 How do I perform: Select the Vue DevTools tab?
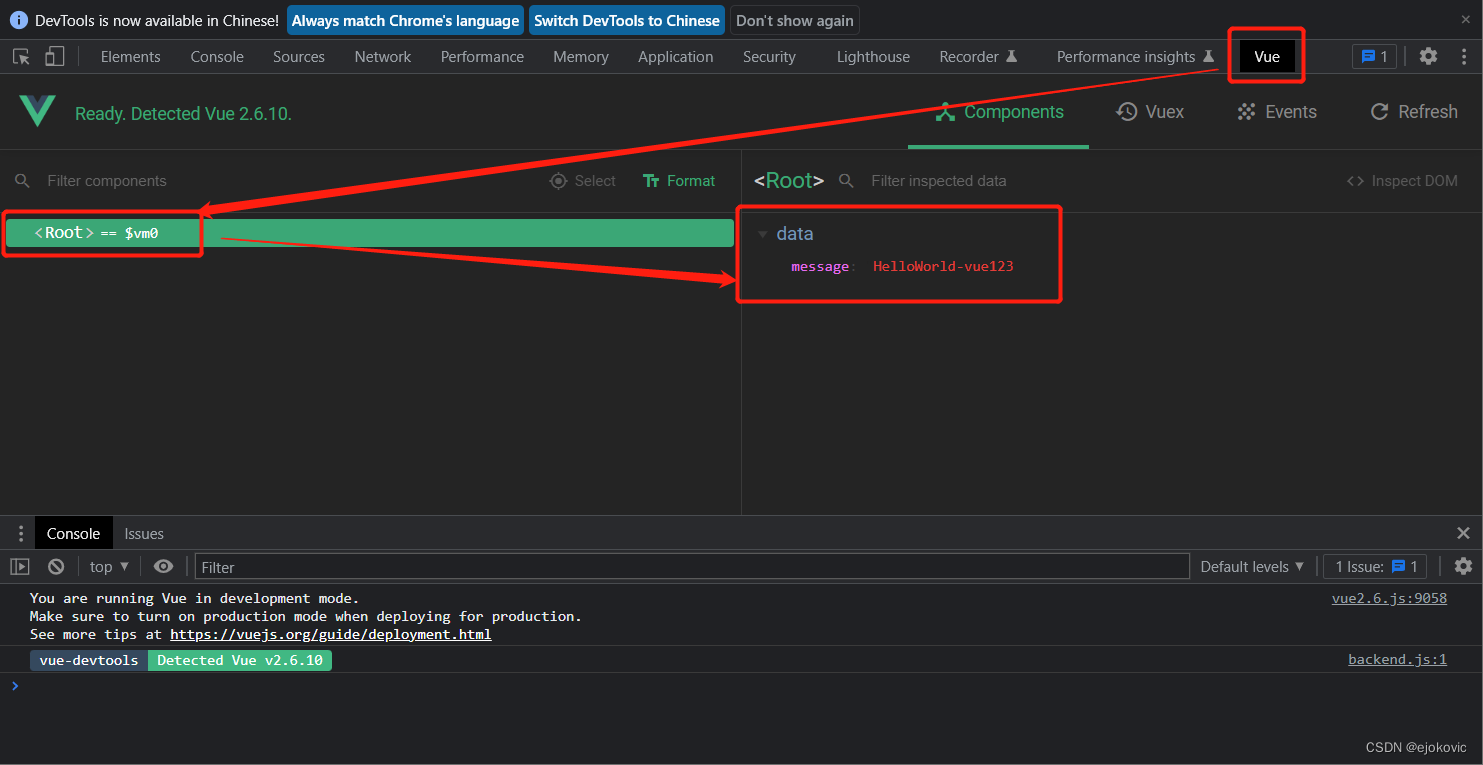pyautogui.click(x=1267, y=57)
